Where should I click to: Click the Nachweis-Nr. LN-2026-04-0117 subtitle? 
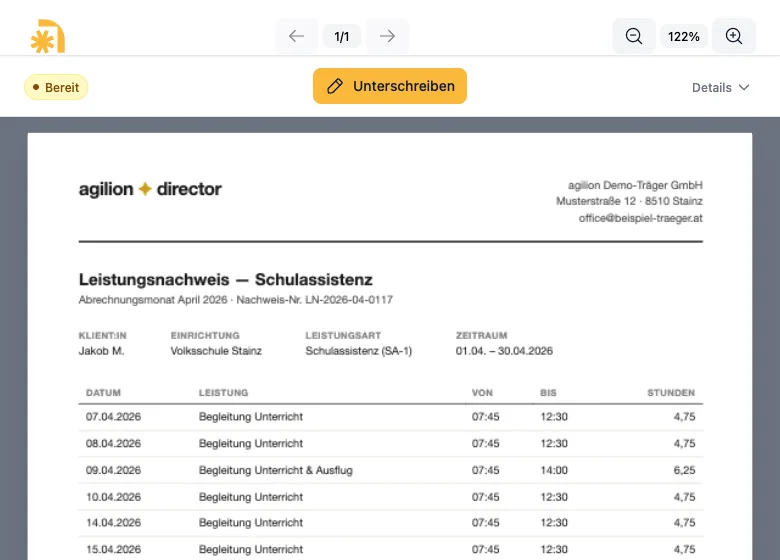(x=314, y=300)
